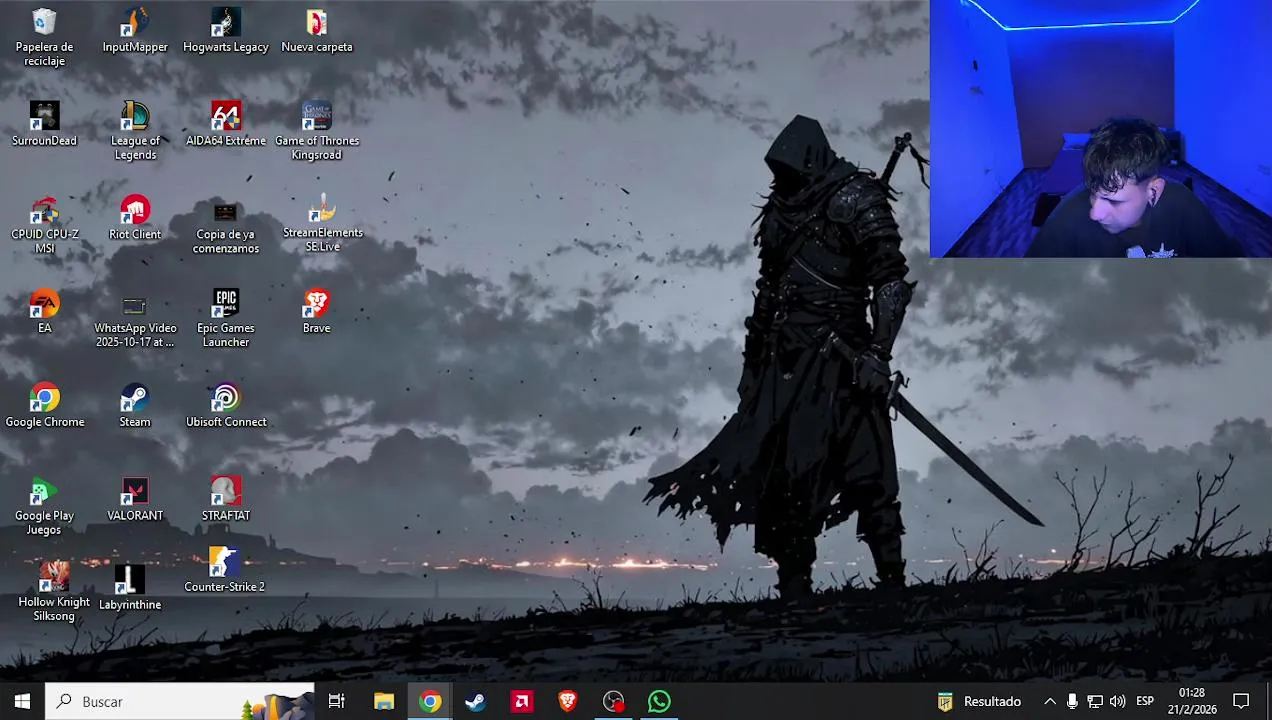
Task: Open the clock showing 01:28
Action: [x=1191, y=702]
